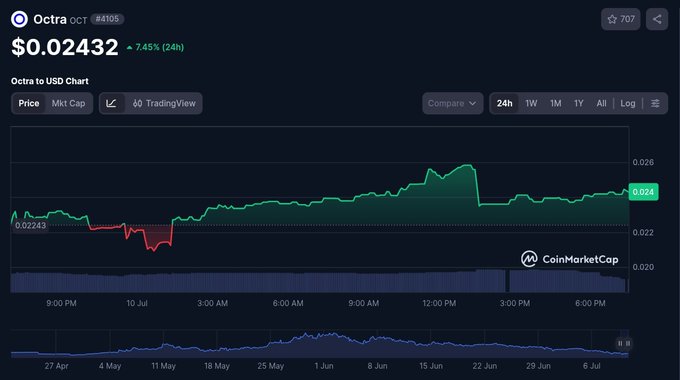Image resolution: width=680 pixels, height=380 pixels.
Task: Click the 0.026 axis label
Action: click(x=643, y=162)
